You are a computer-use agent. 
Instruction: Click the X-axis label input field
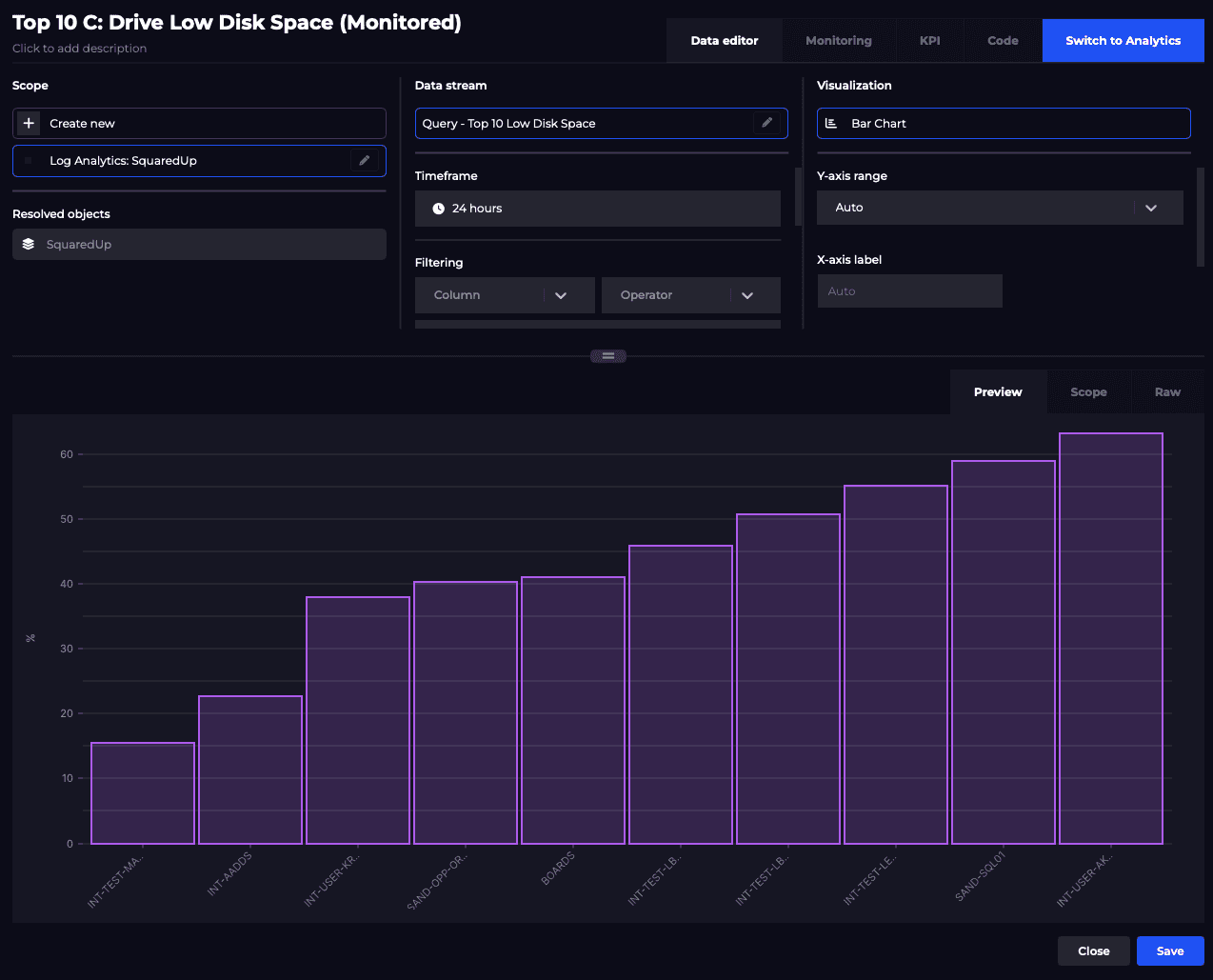tap(909, 291)
